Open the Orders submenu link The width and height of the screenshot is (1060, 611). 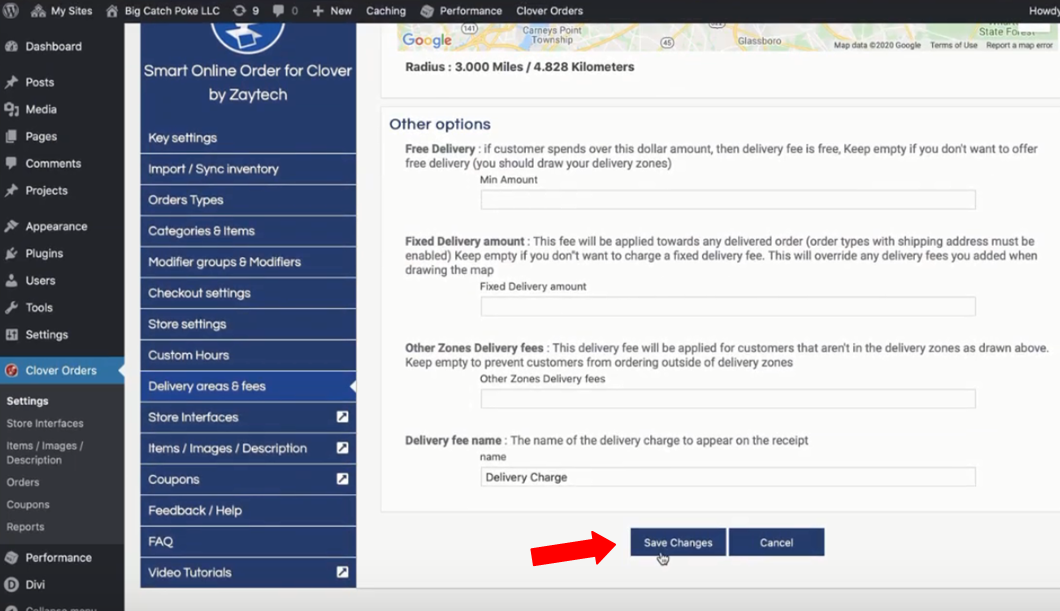tap(23, 483)
